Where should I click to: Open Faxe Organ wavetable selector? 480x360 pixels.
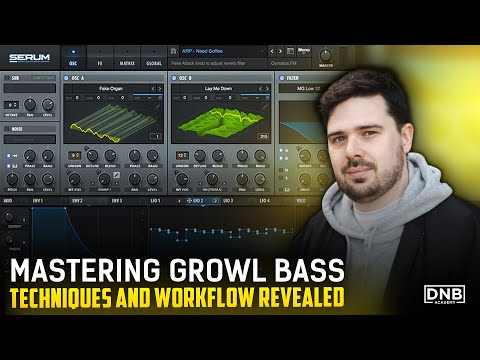click(111, 89)
